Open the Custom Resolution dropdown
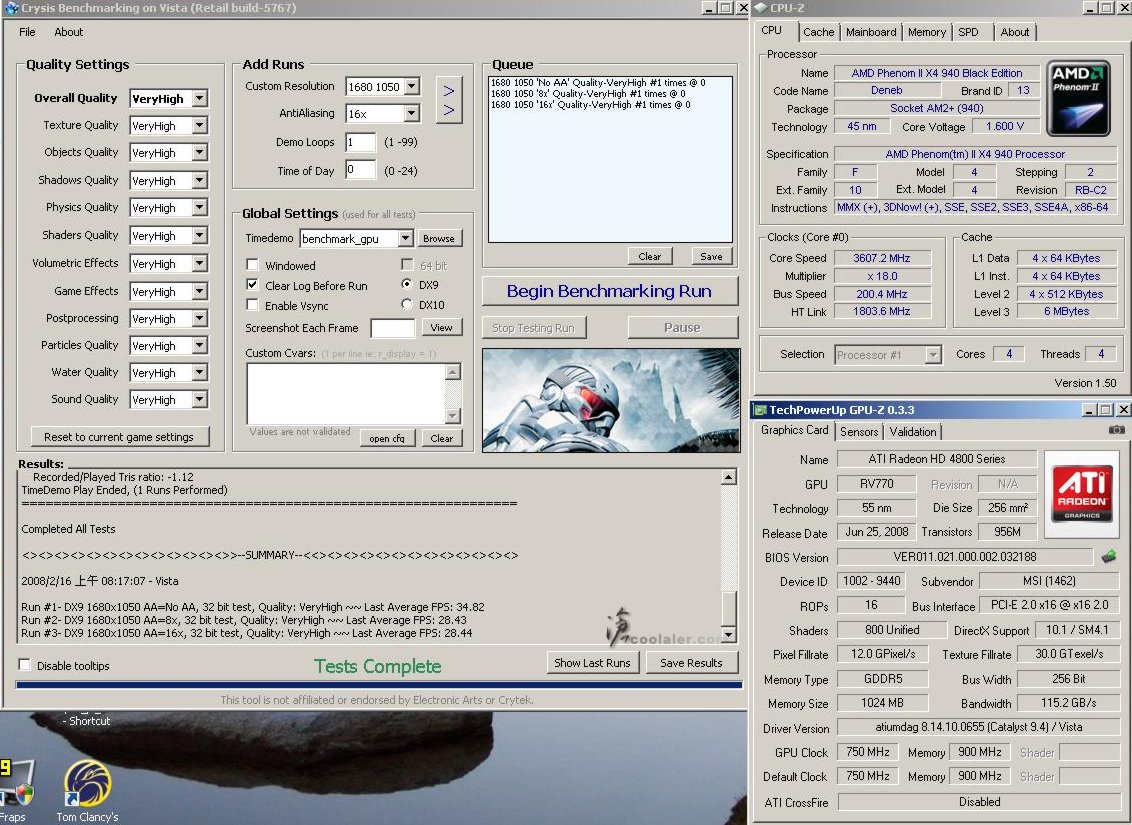 click(x=412, y=87)
